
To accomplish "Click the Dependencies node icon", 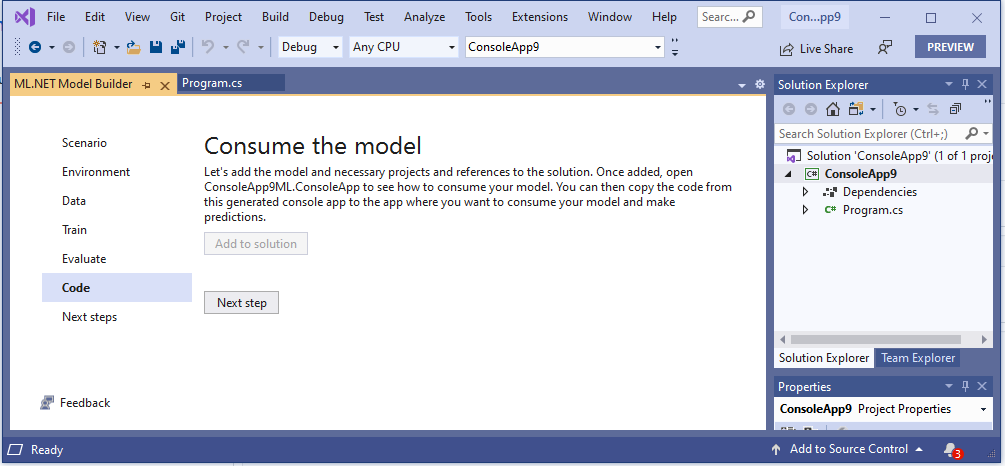I will tap(830, 192).
